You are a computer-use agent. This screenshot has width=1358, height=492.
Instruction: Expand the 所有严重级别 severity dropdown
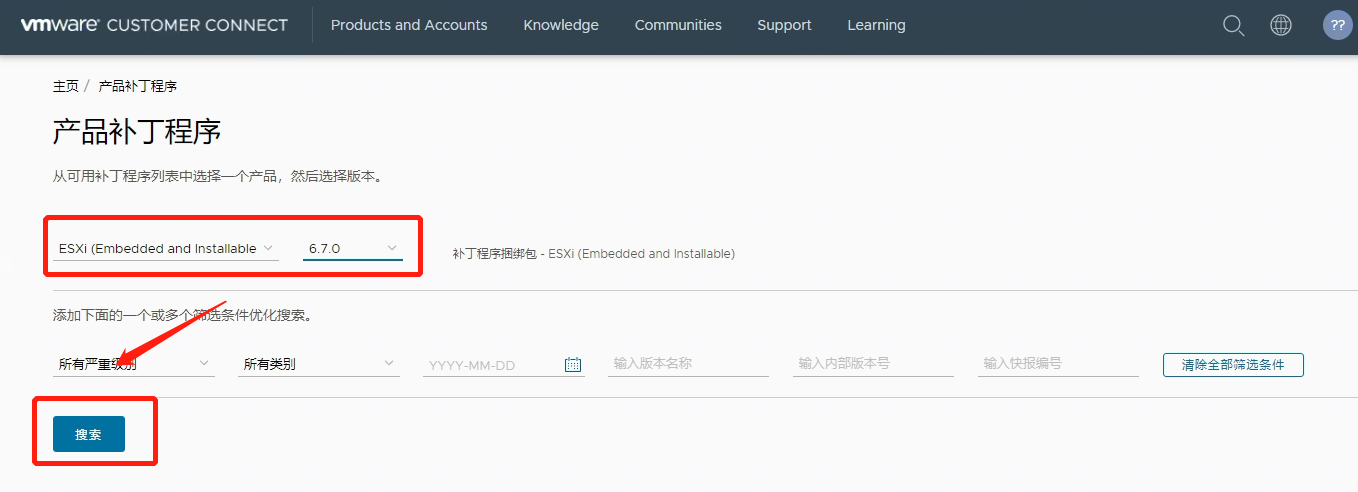point(134,364)
